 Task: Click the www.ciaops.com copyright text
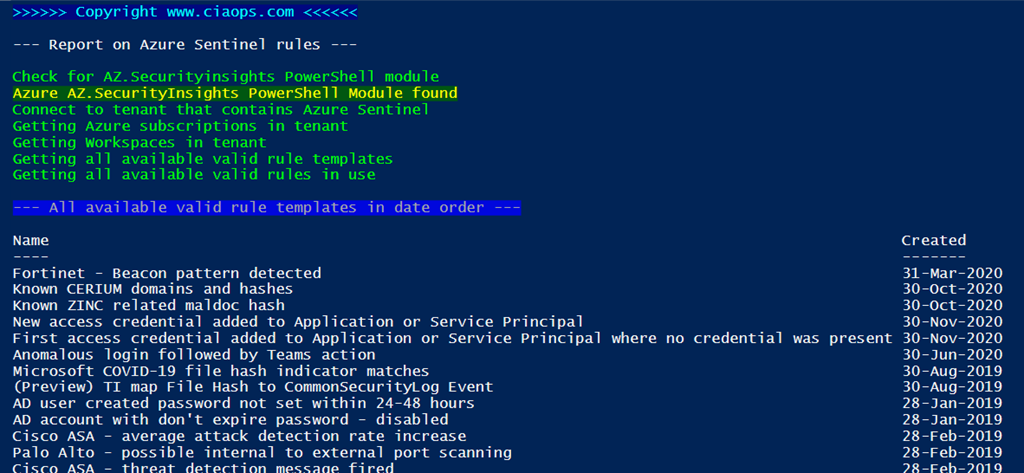click(185, 12)
